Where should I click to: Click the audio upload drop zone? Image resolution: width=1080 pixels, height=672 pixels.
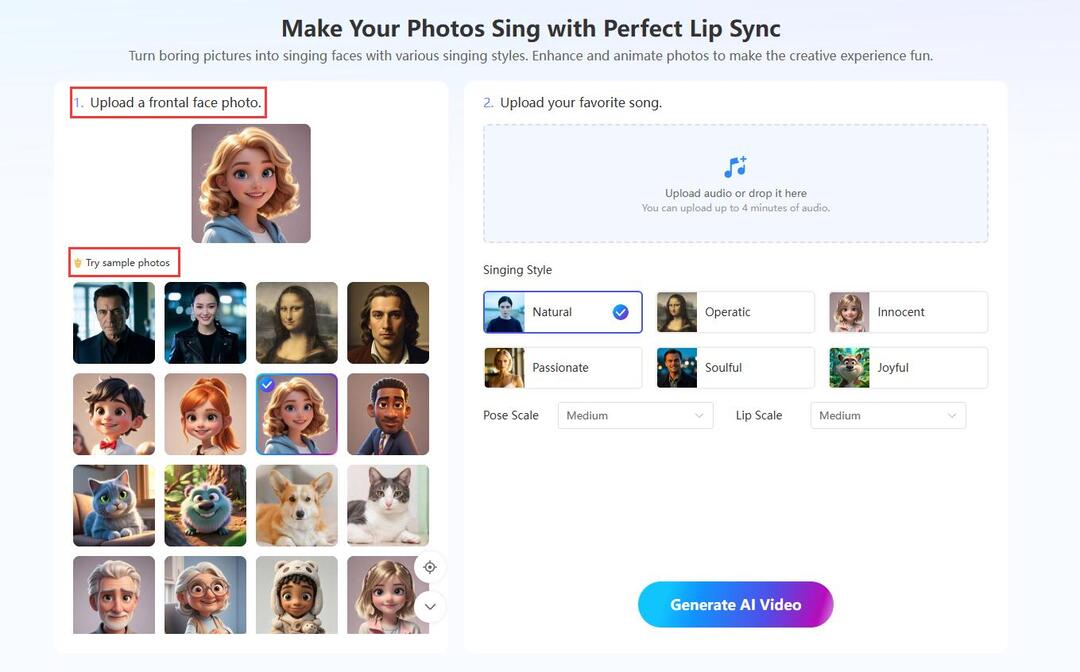(735, 183)
